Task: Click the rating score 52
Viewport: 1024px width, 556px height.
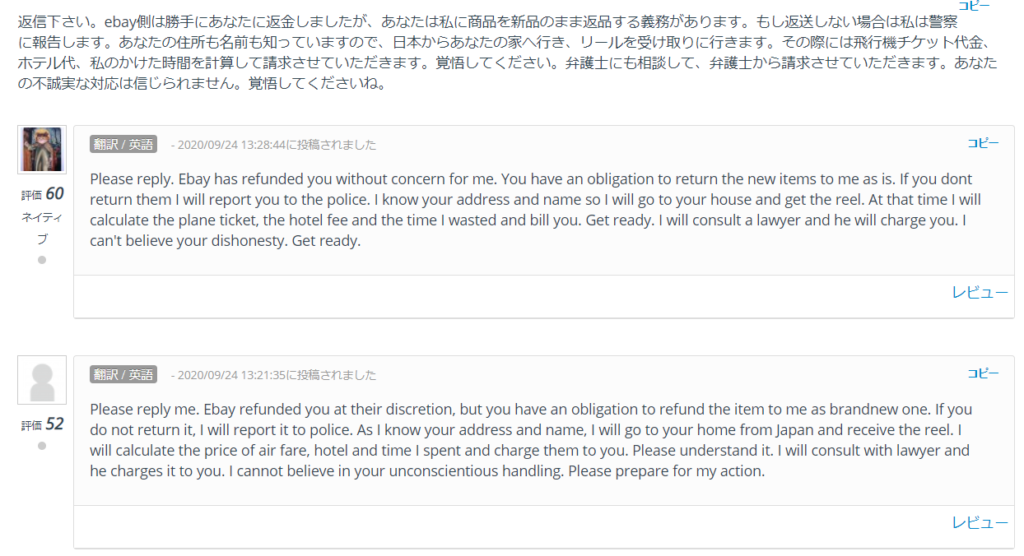Action: [55, 424]
